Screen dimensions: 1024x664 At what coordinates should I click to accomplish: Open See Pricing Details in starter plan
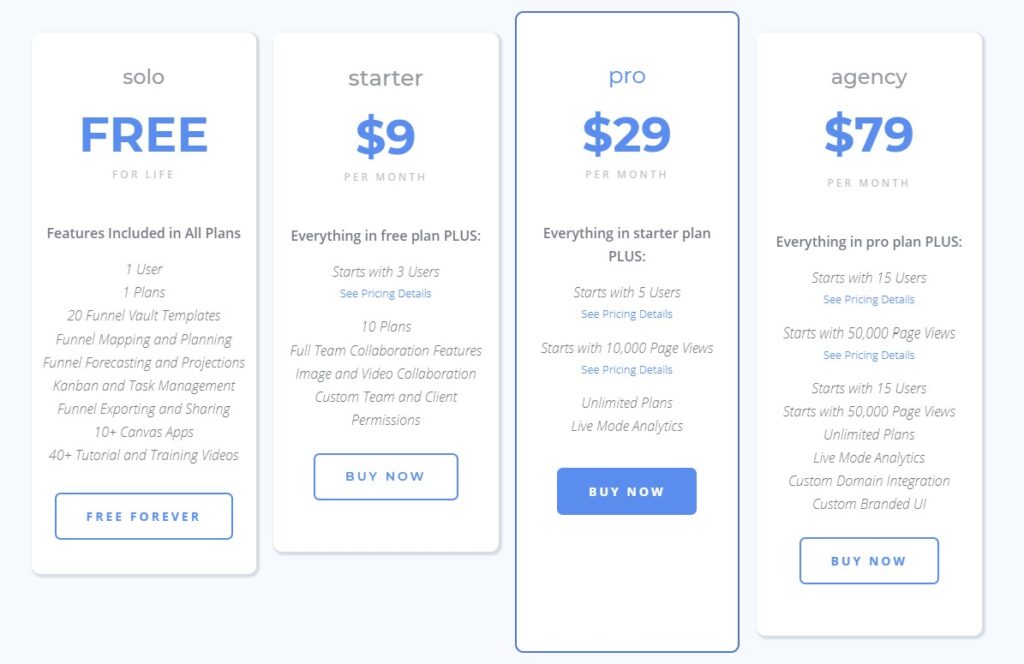[385, 294]
